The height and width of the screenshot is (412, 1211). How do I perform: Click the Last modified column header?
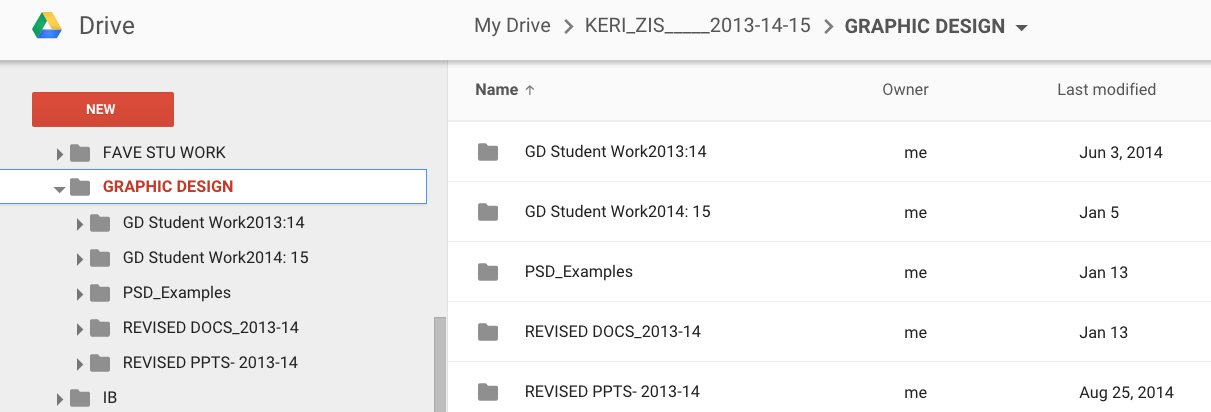click(1106, 89)
